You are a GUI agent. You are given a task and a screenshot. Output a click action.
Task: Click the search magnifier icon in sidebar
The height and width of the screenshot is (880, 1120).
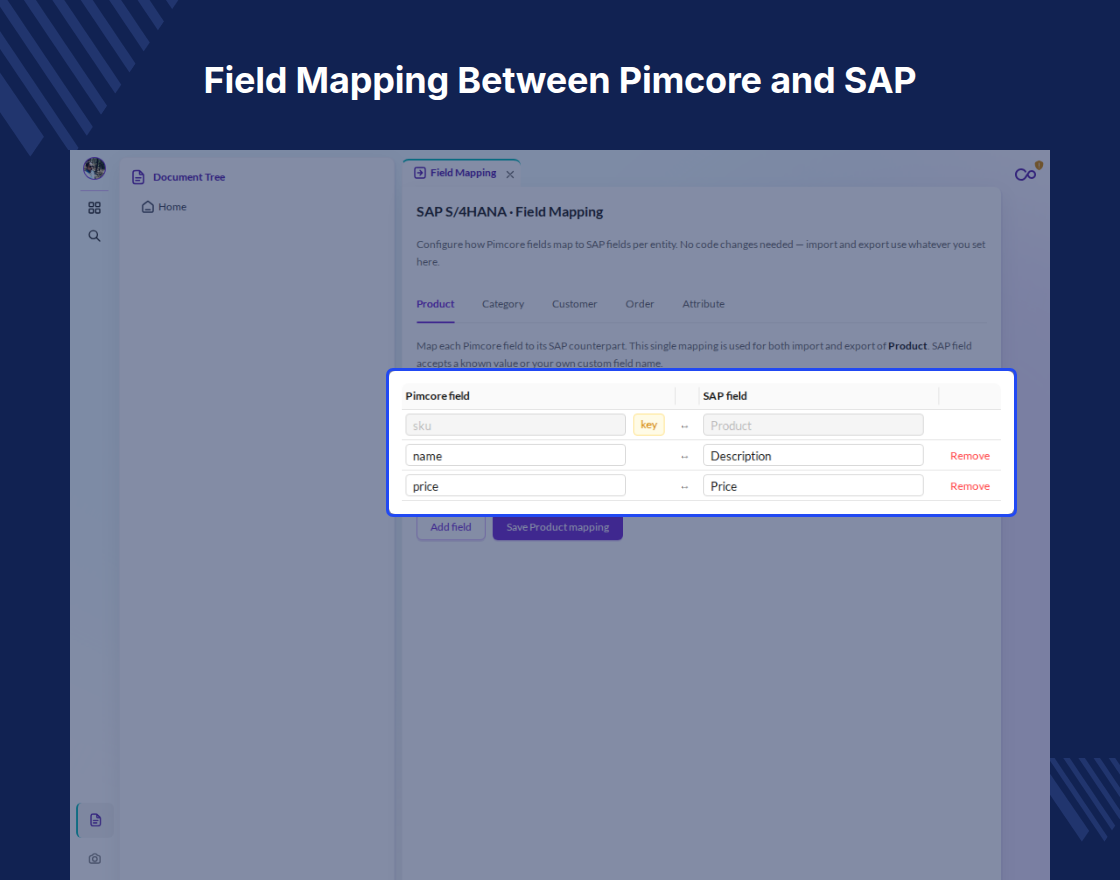point(94,236)
